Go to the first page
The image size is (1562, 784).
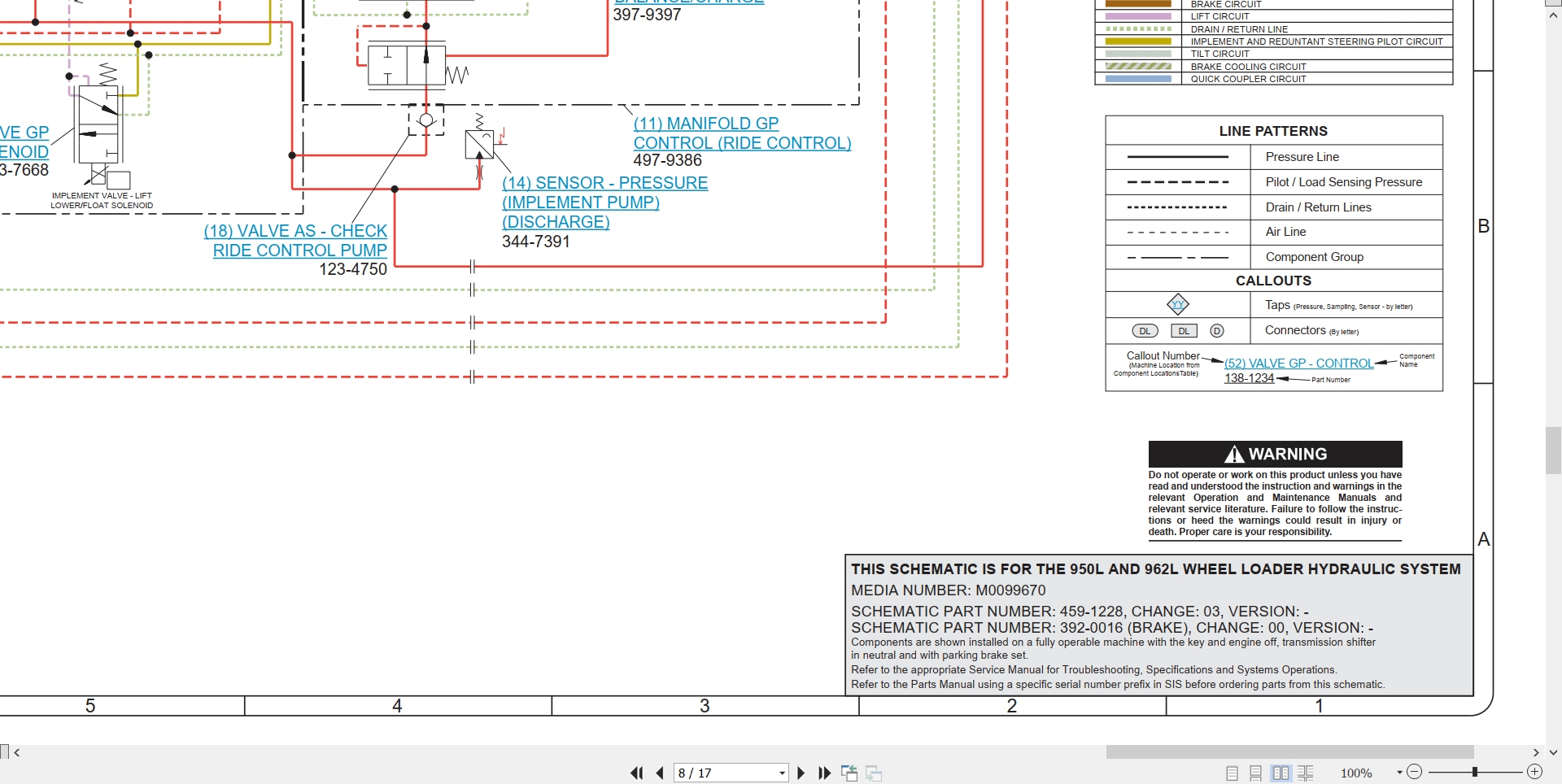click(x=637, y=773)
